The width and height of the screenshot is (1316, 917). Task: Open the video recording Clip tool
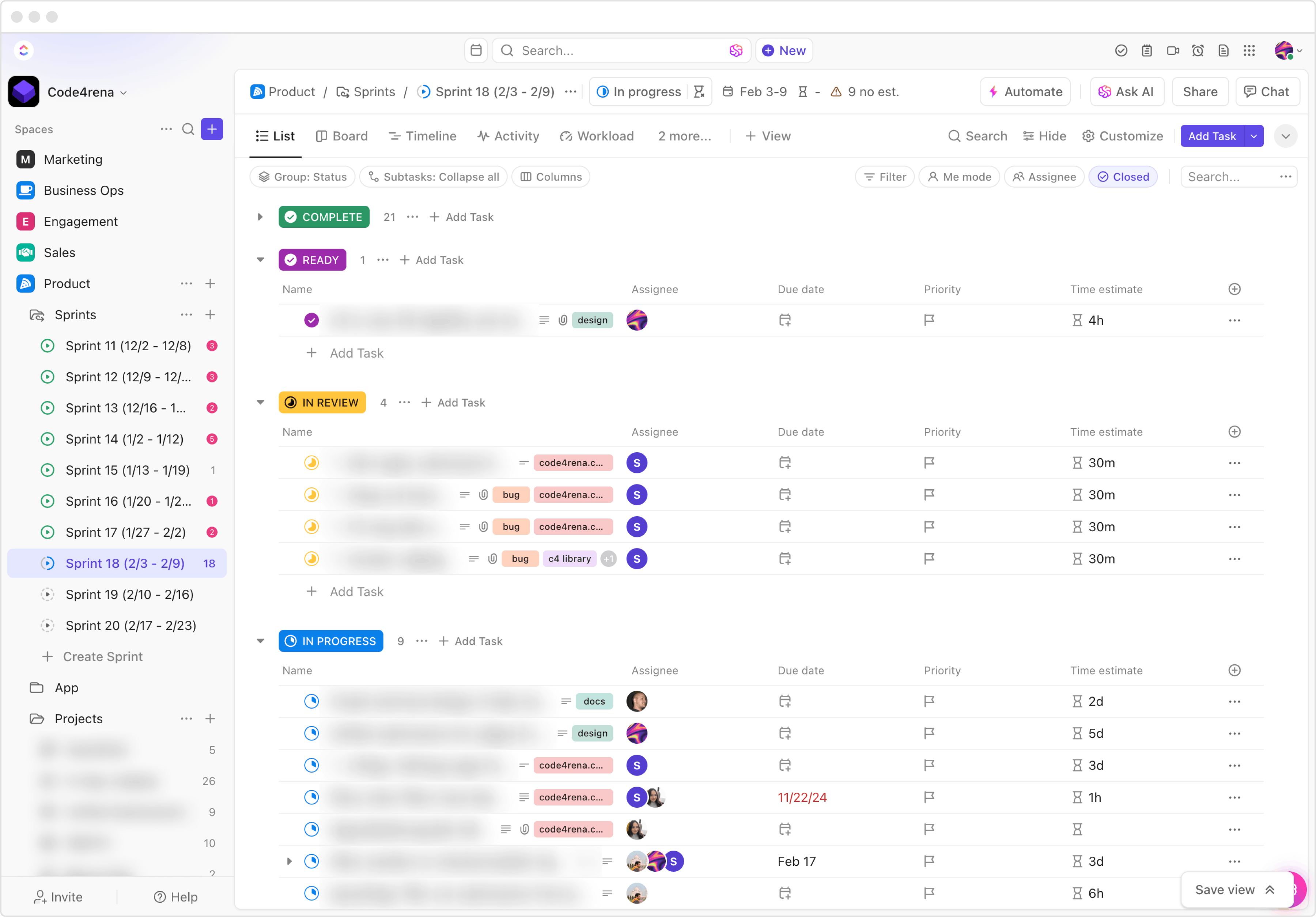click(1173, 50)
